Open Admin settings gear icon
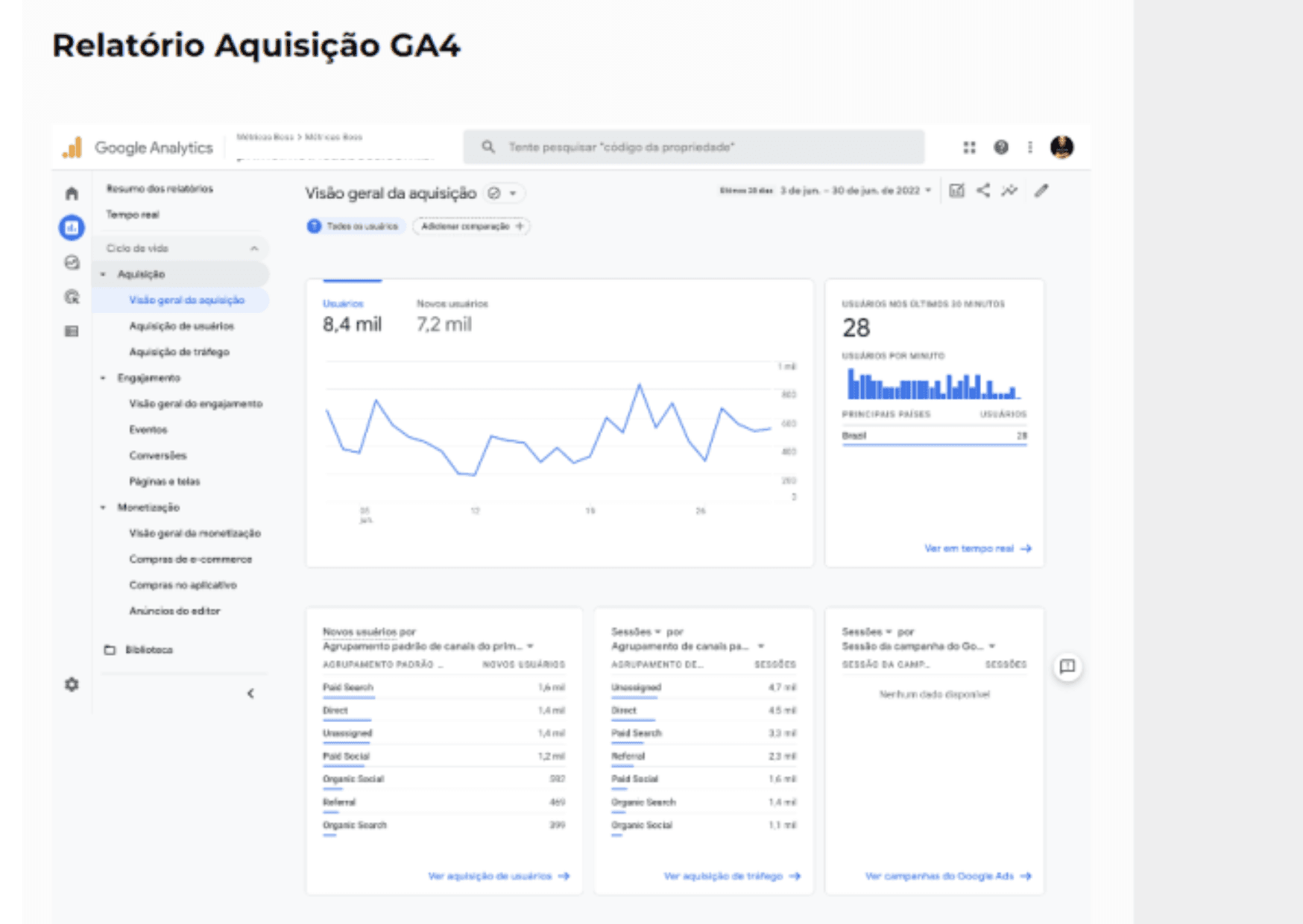Viewport: 1303px width, 924px height. [x=72, y=684]
